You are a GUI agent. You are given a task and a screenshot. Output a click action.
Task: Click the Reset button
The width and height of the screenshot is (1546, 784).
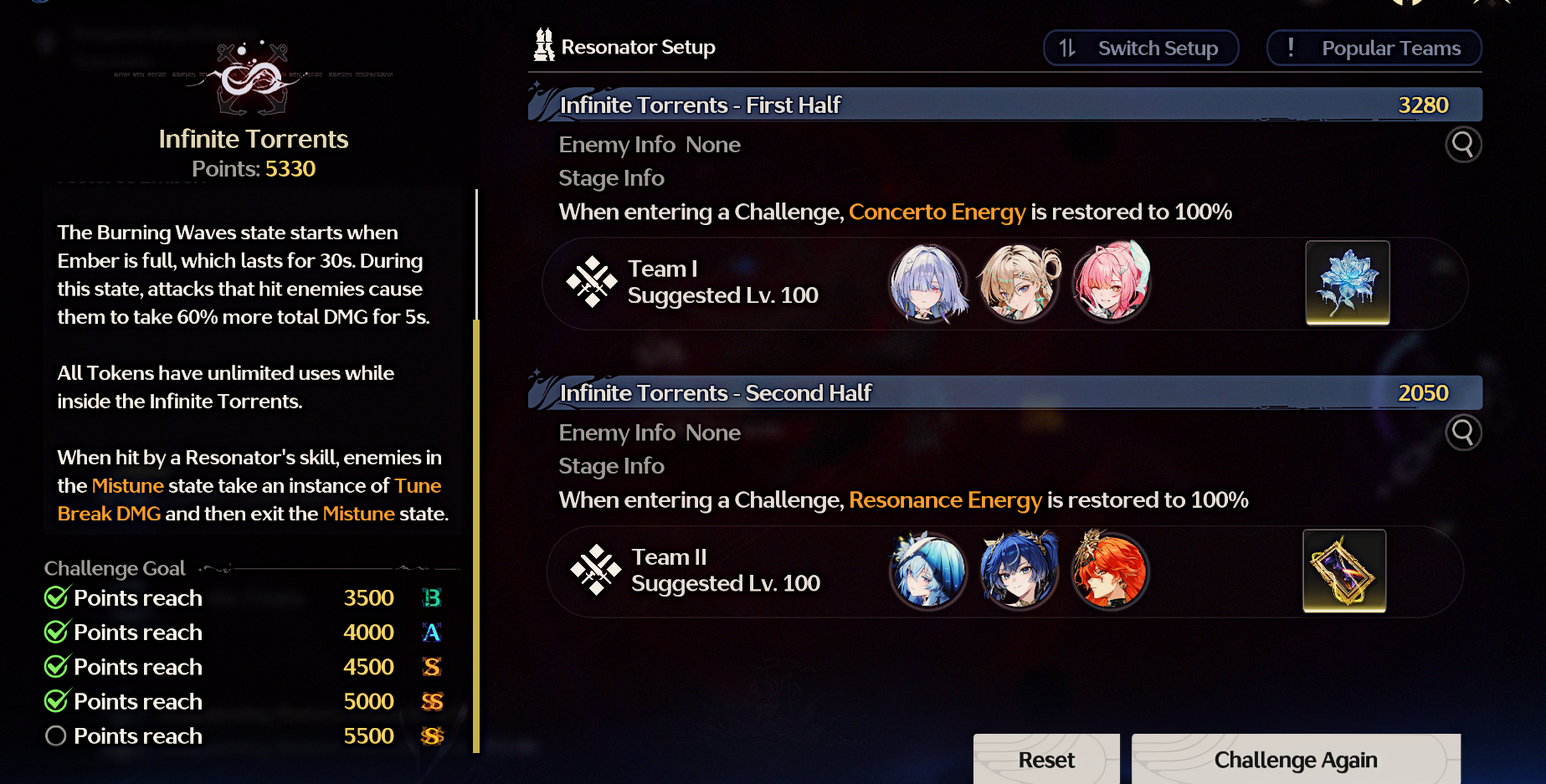(1046, 760)
